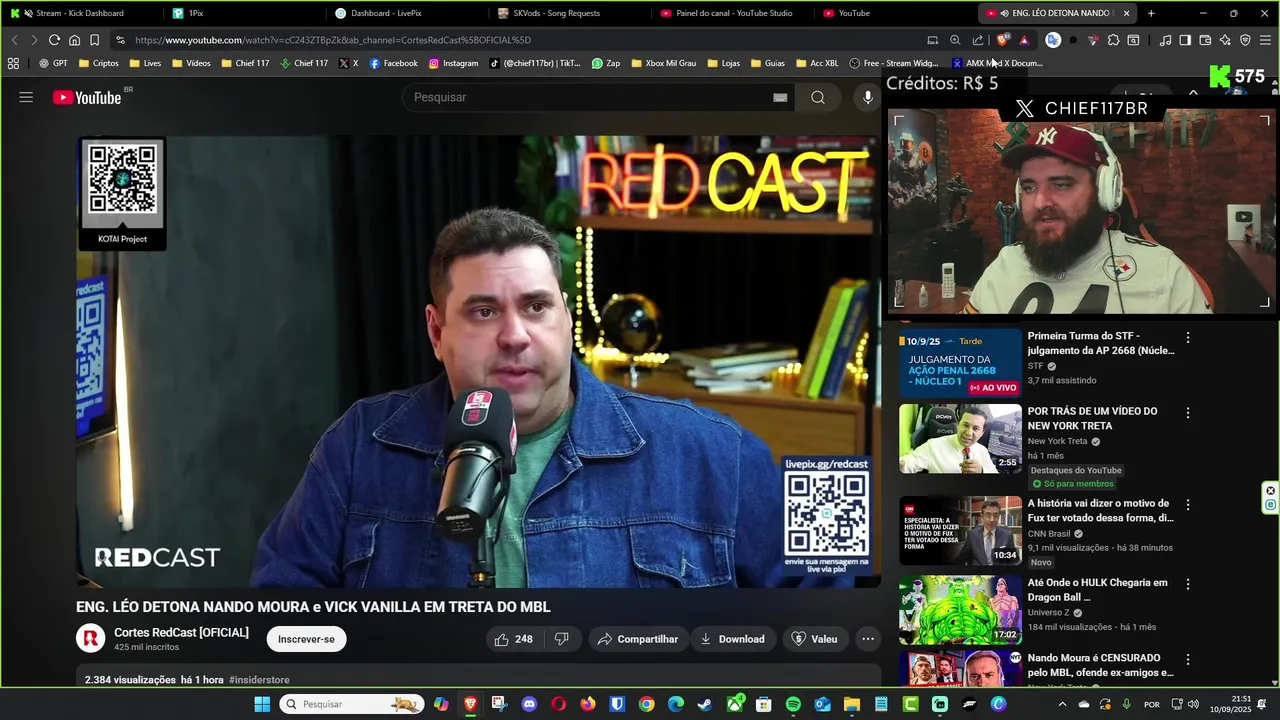Viewport: 1280px width, 720px height.
Task: Click the page vertical scrollbar
Action: pos(1274,380)
